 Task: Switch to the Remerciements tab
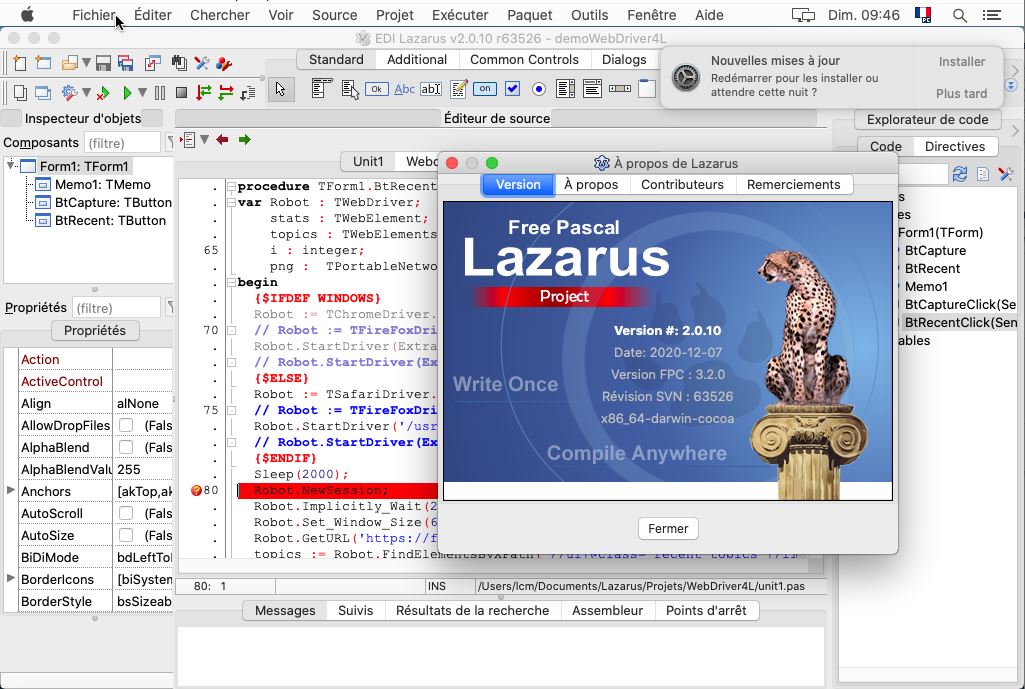click(794, 184)
